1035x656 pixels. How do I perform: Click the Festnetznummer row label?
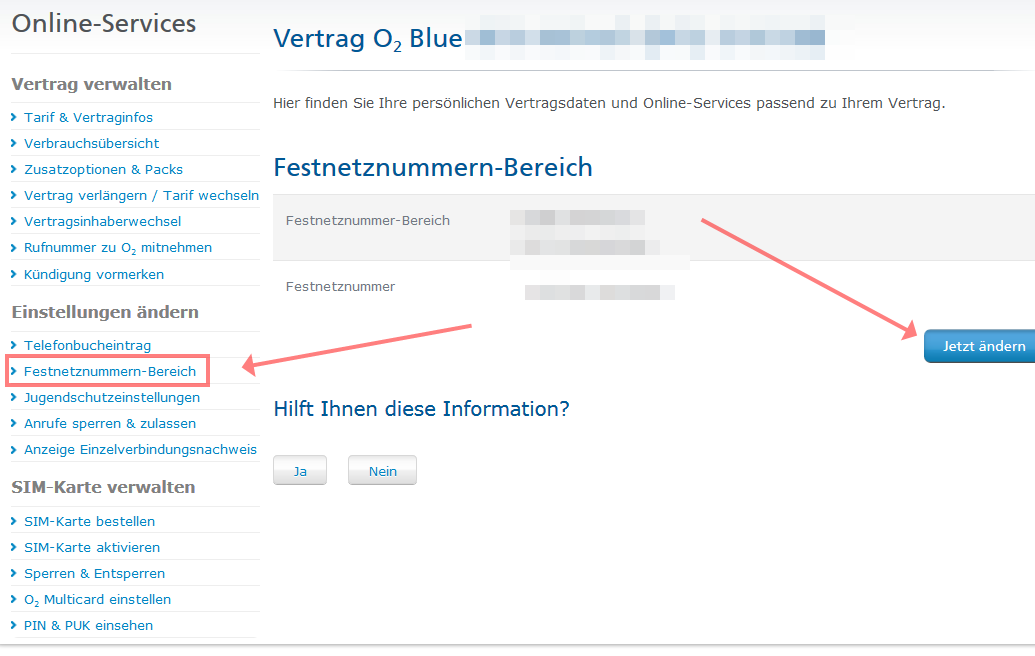click(341, 286)
